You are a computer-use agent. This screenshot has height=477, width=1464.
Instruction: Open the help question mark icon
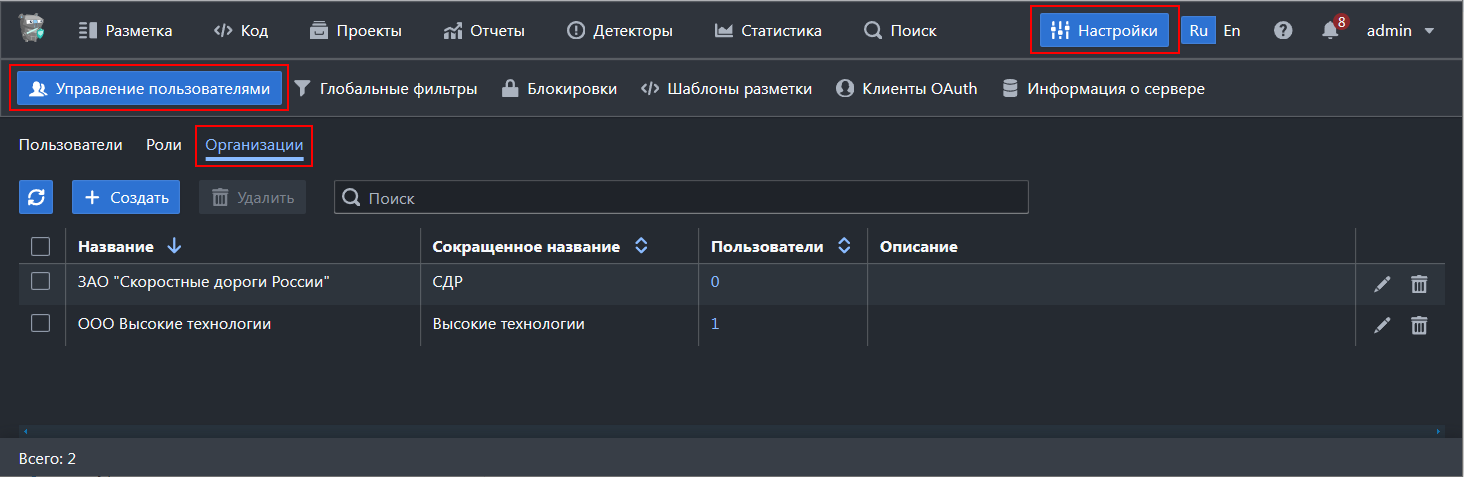tap(1283, 31)
